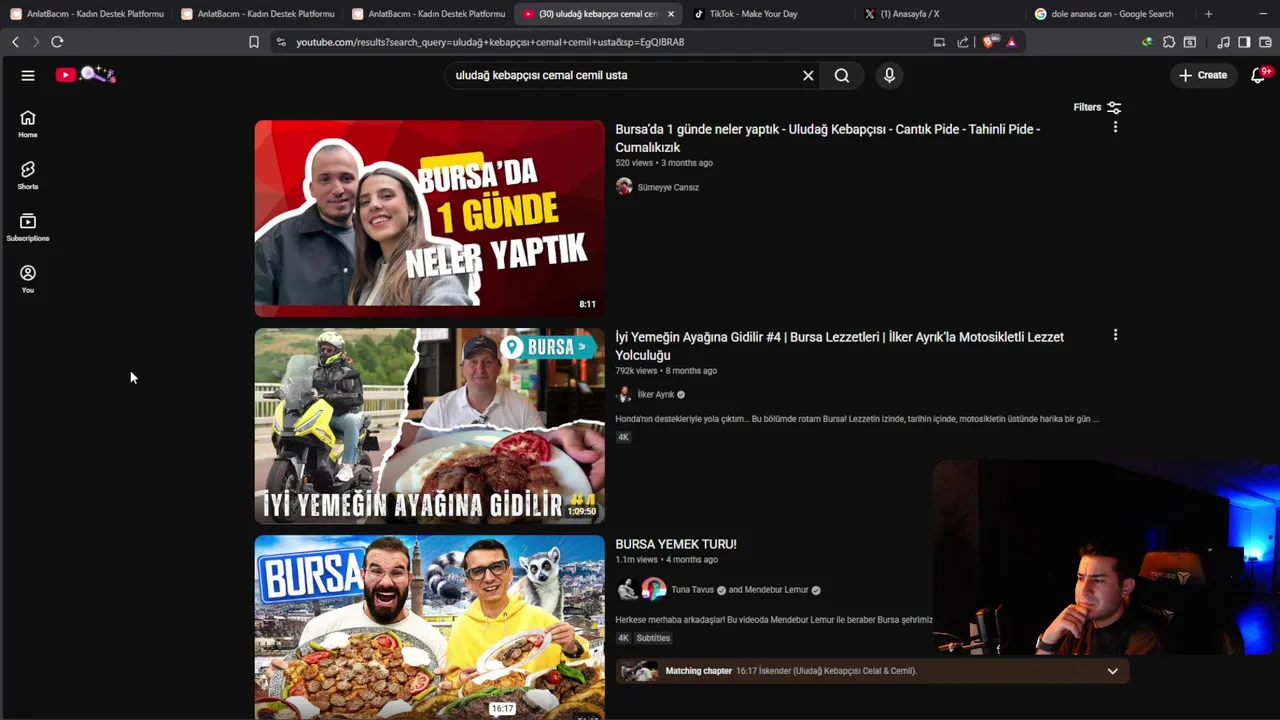Image resolution: width=1280 pixels, height=720 pixels.
Task: Click the Subtitles badge on Bursa Yemek Turu
Action: coord(653,638)
